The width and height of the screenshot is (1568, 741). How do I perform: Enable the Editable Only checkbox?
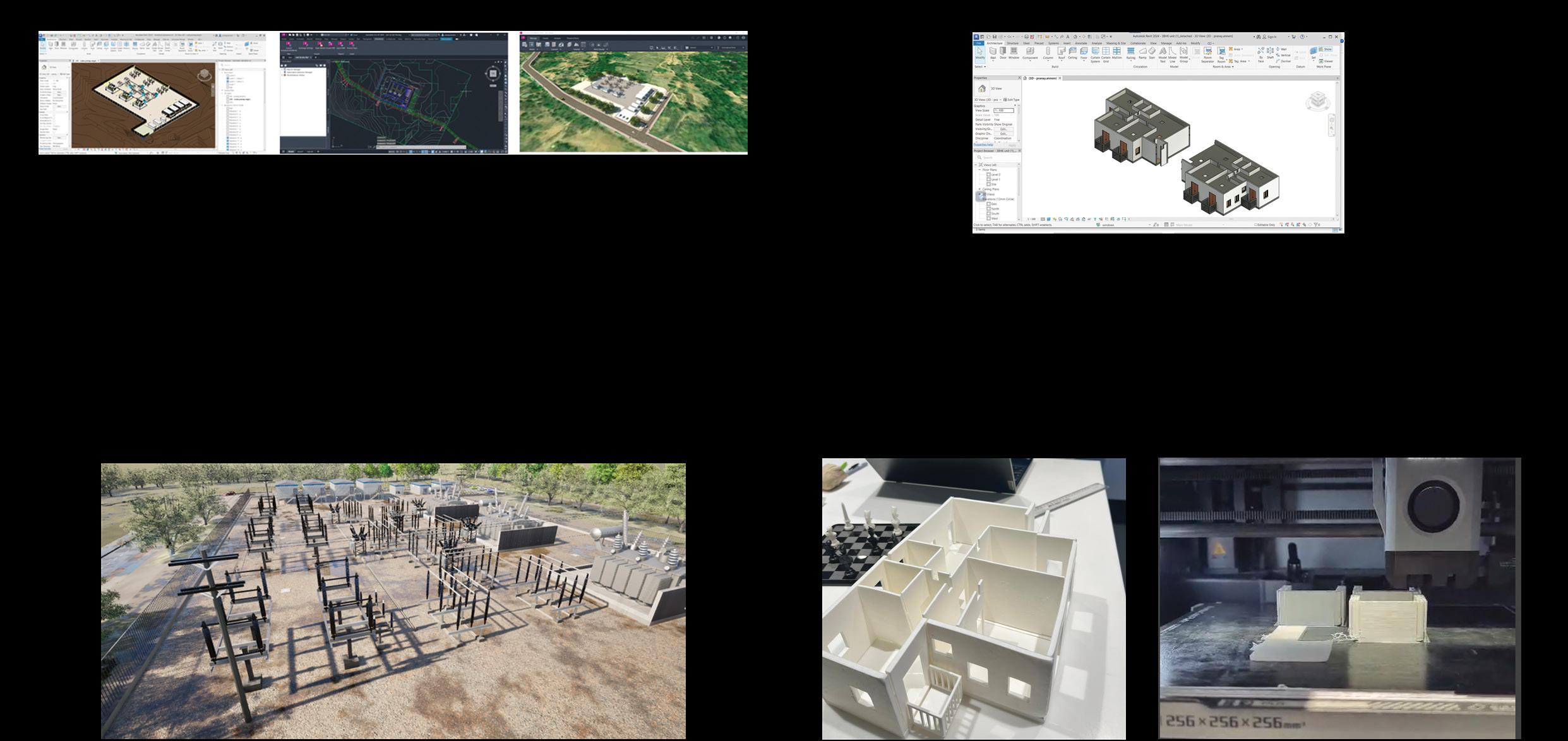(1255, 225)
